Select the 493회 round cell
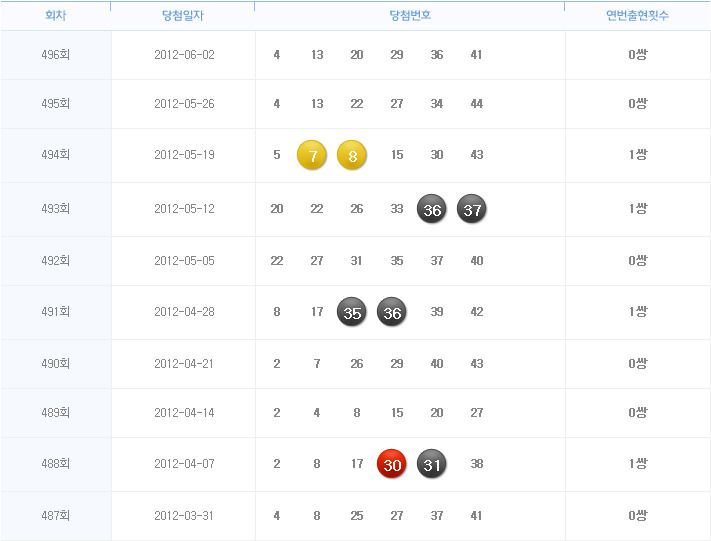Screen dimensions: 711x541 click(56, 209)
